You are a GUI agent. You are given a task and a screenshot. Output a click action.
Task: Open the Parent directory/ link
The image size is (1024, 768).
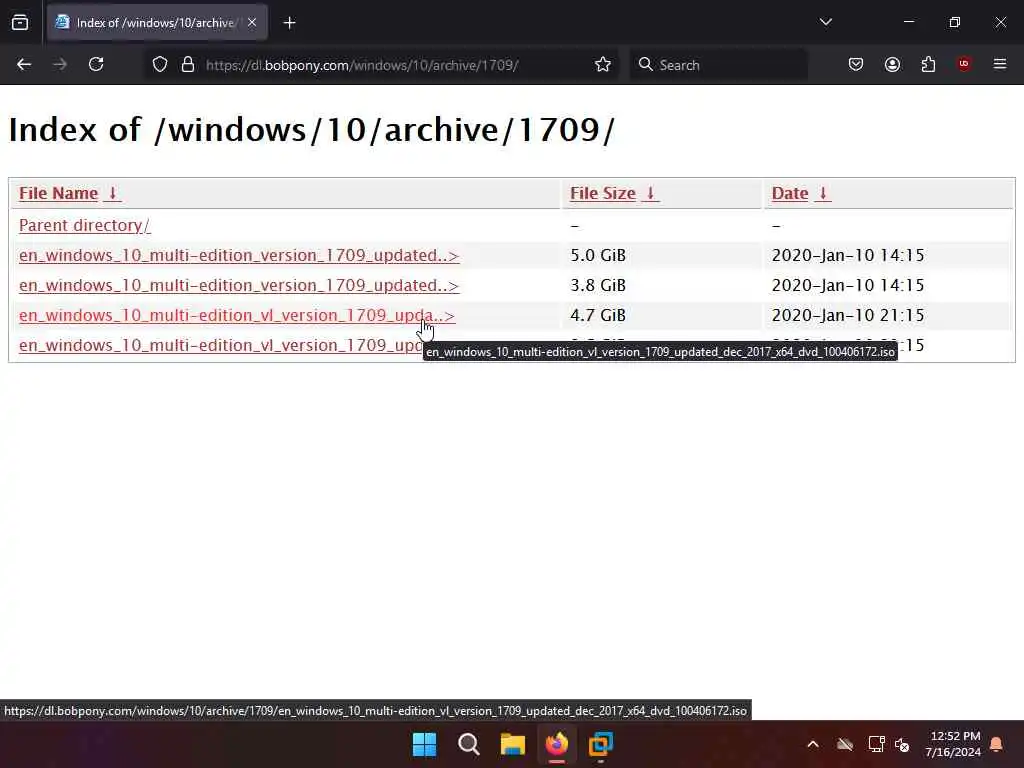tap(84, 225)
